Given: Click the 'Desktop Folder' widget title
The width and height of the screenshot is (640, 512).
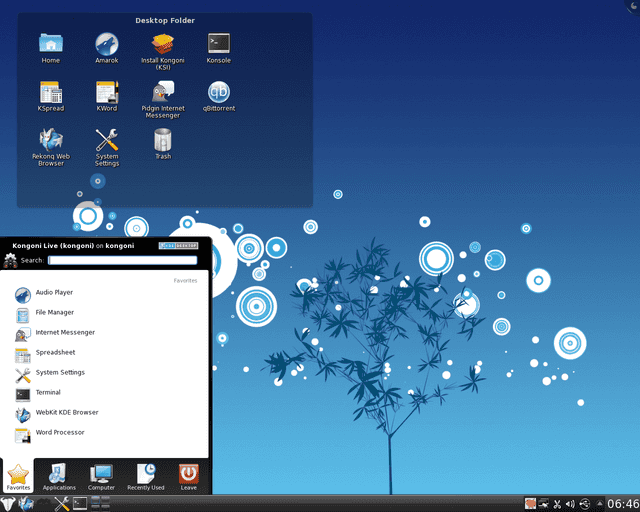Looking at the screenshot, I should coord(165,20).
